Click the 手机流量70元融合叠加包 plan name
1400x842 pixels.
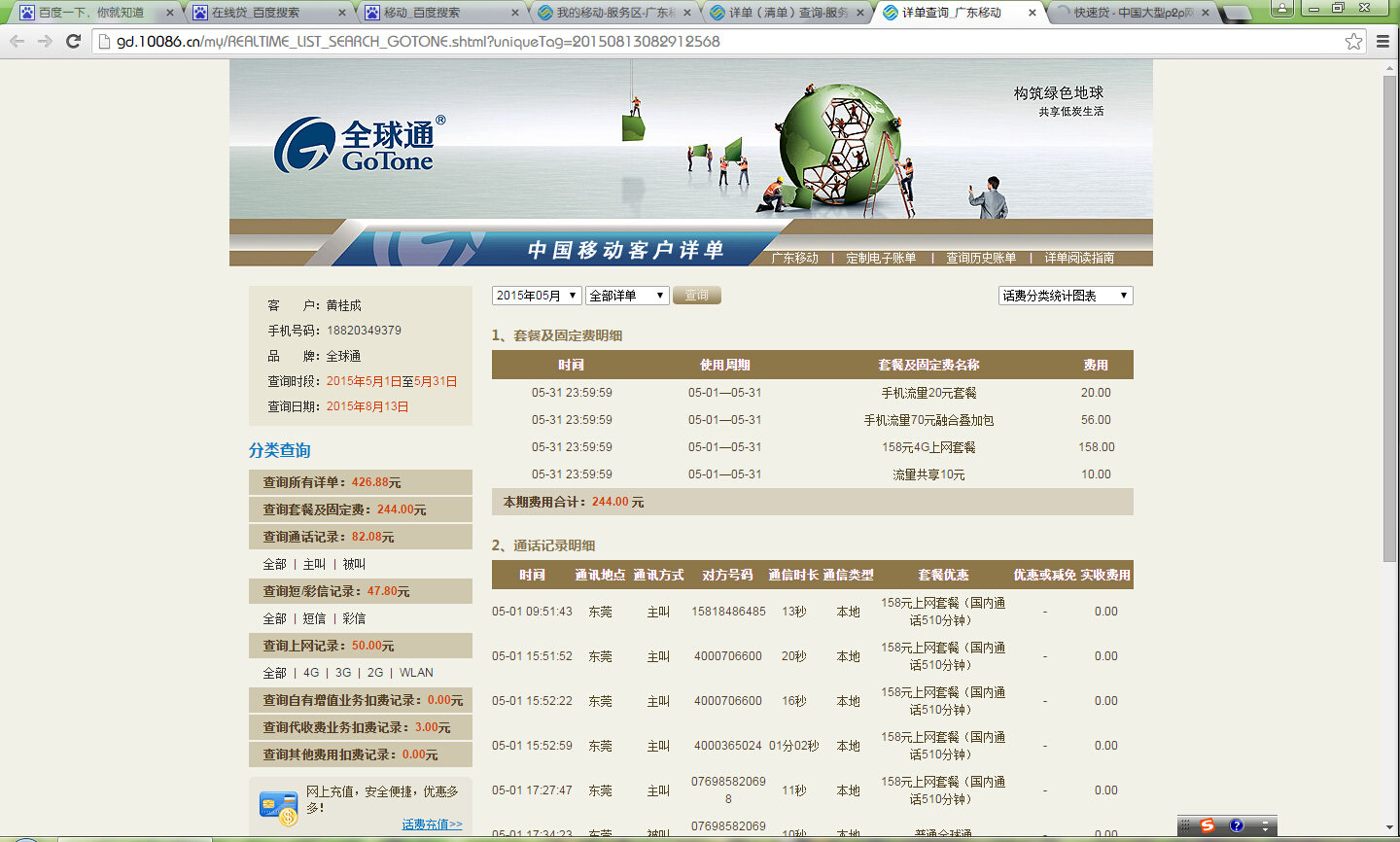928,420
